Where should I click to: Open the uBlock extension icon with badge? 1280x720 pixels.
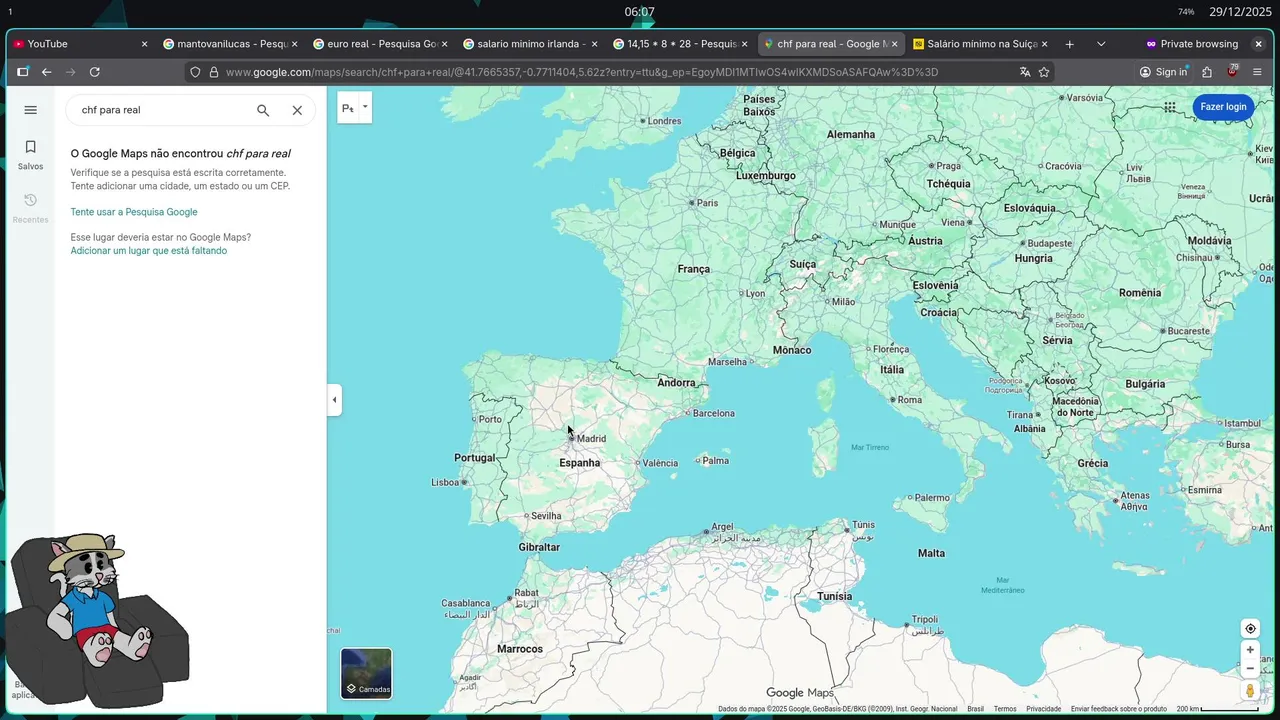[x=1233, y=72]
